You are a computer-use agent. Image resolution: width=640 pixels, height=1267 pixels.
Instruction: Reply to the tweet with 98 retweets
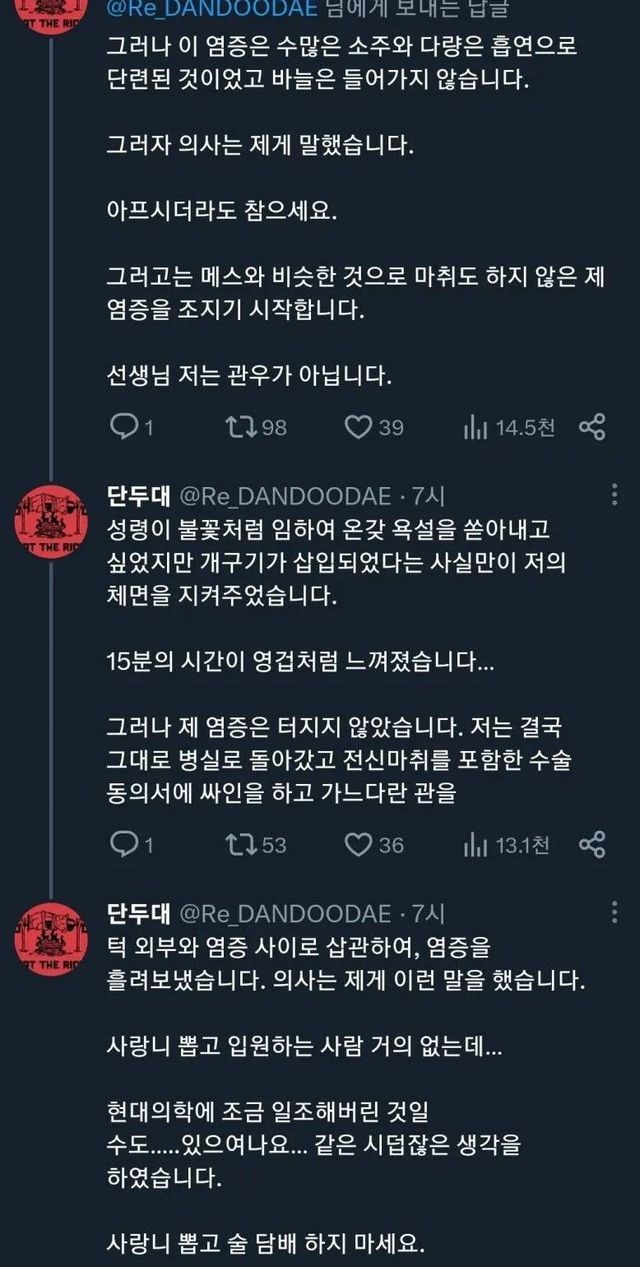pyautogui.click(x=123, y=427)
